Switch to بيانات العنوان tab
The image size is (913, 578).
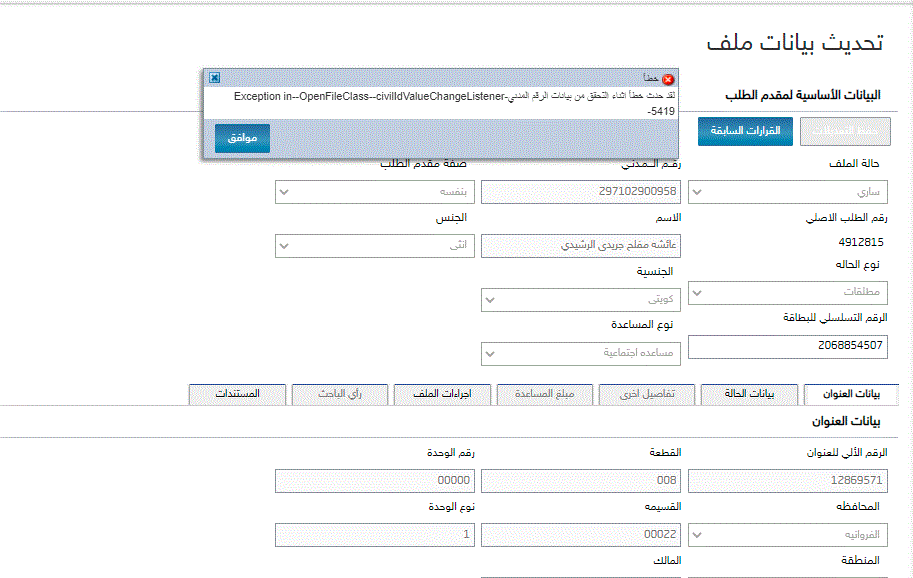point(851,394)
